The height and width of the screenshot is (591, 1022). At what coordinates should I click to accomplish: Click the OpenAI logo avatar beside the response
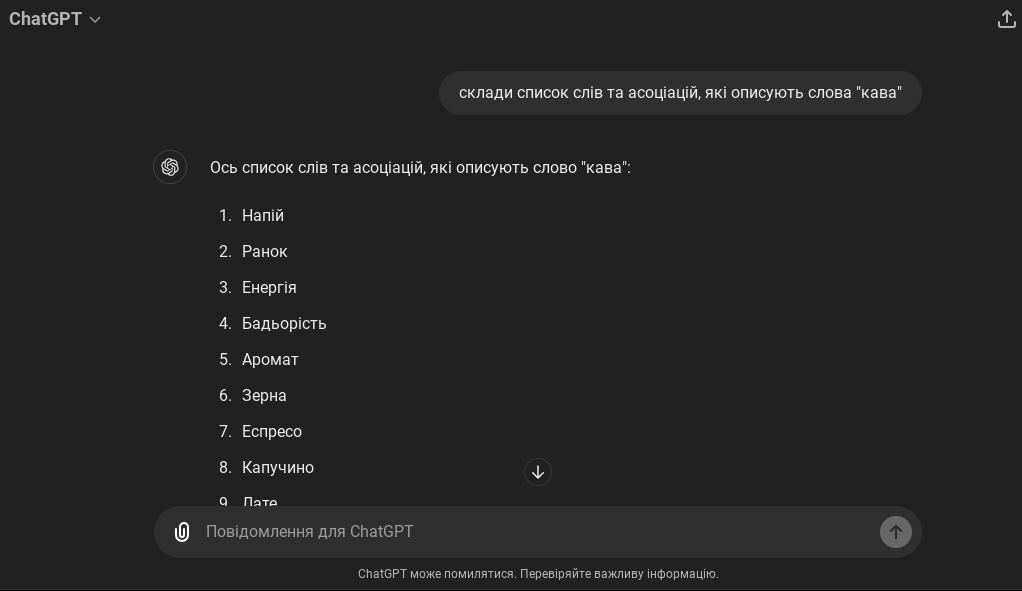click(170, 167)
